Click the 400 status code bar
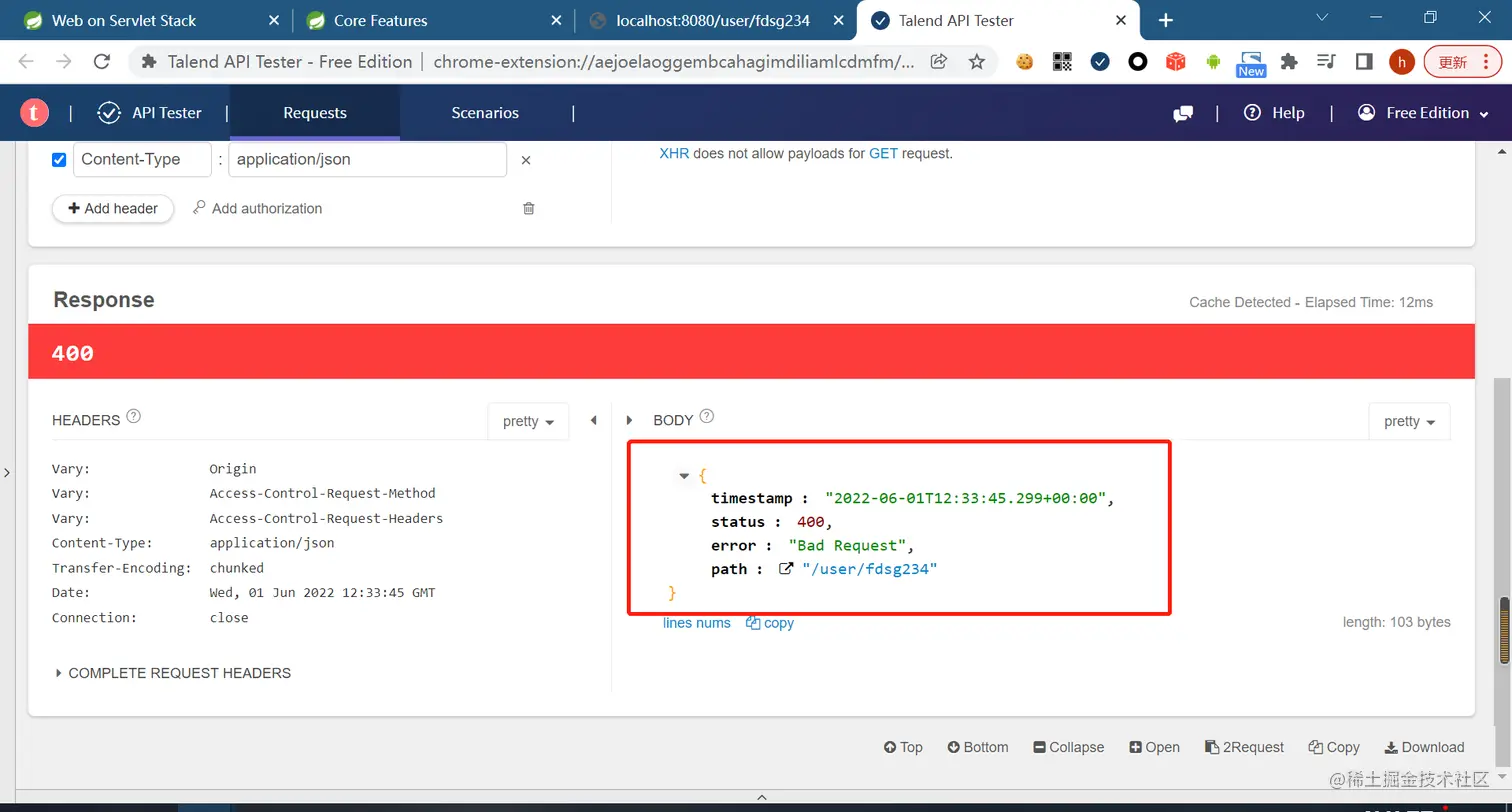Screen dimensions: 1512x812 point(751,352)
